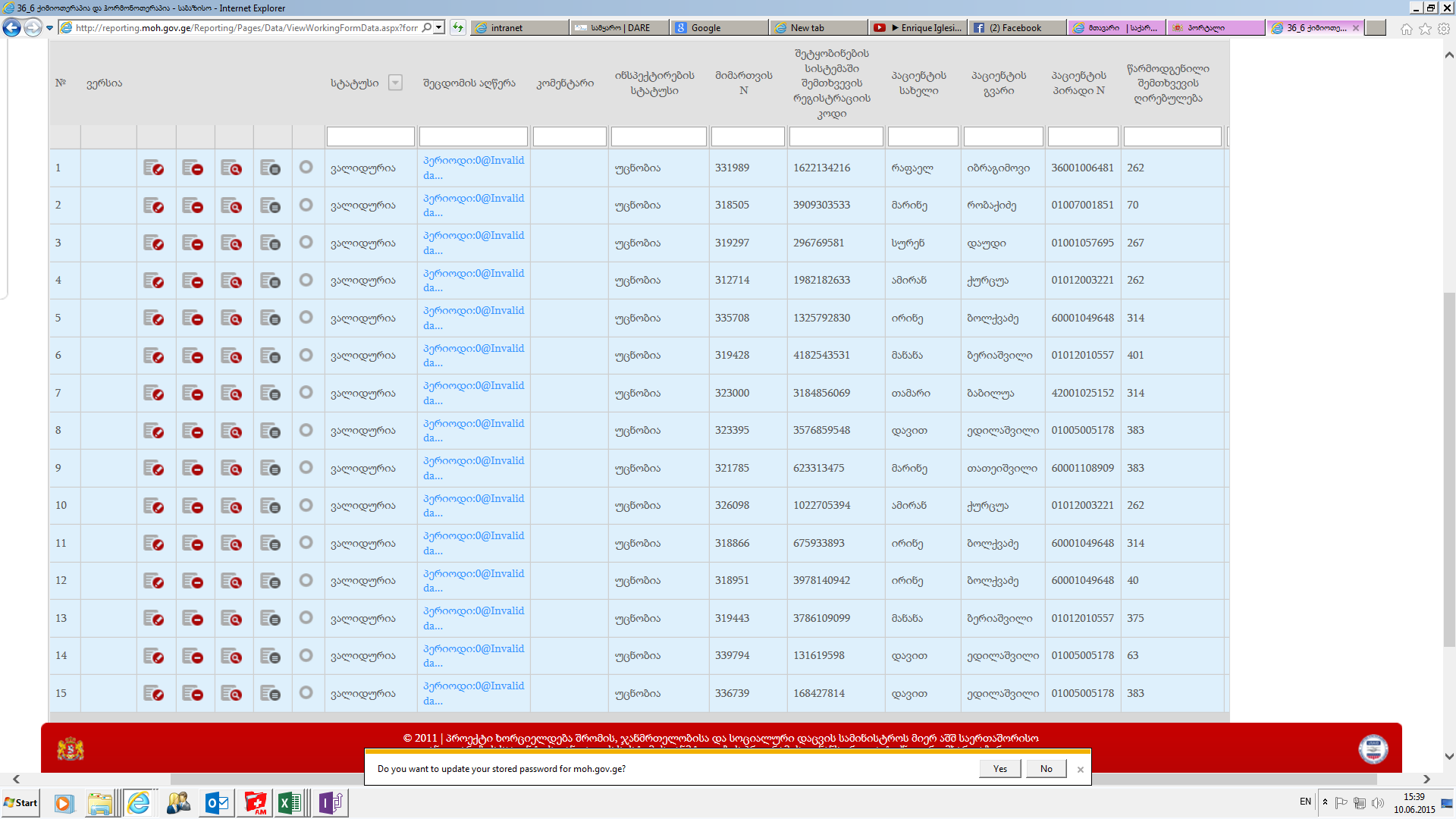1456x819 pixels.
Task: Select the radio button in row 2
Action: pyautogui.click(x=306, y=205)
